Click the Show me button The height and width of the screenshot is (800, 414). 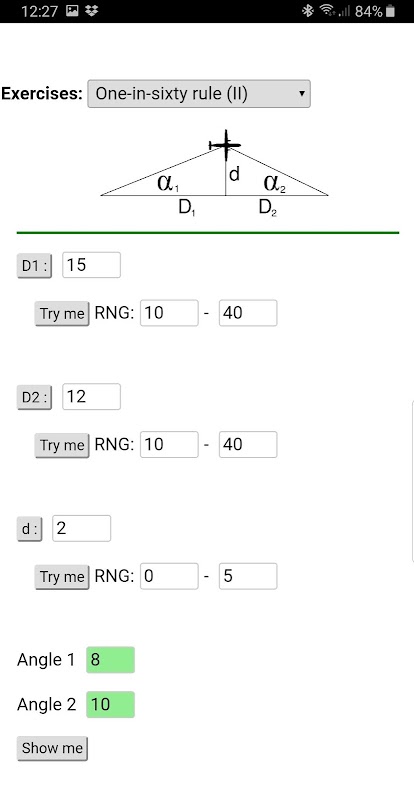pos(52,748)
